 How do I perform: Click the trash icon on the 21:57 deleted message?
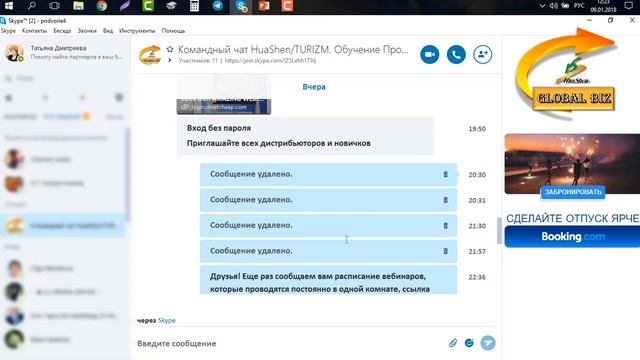(x=445, y=251)
